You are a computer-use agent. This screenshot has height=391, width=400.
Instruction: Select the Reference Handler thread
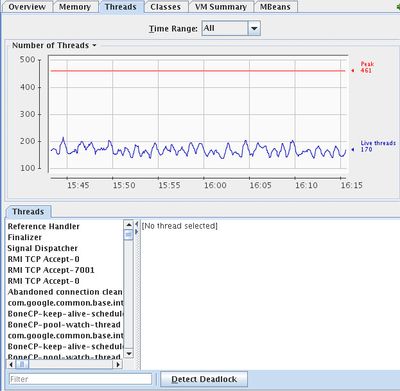(x=44, y=226)
